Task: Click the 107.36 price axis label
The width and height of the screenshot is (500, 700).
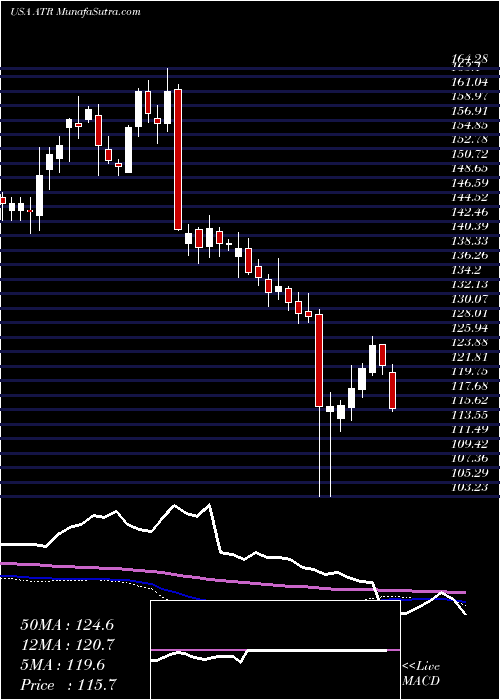Action: tap(470, 458)
